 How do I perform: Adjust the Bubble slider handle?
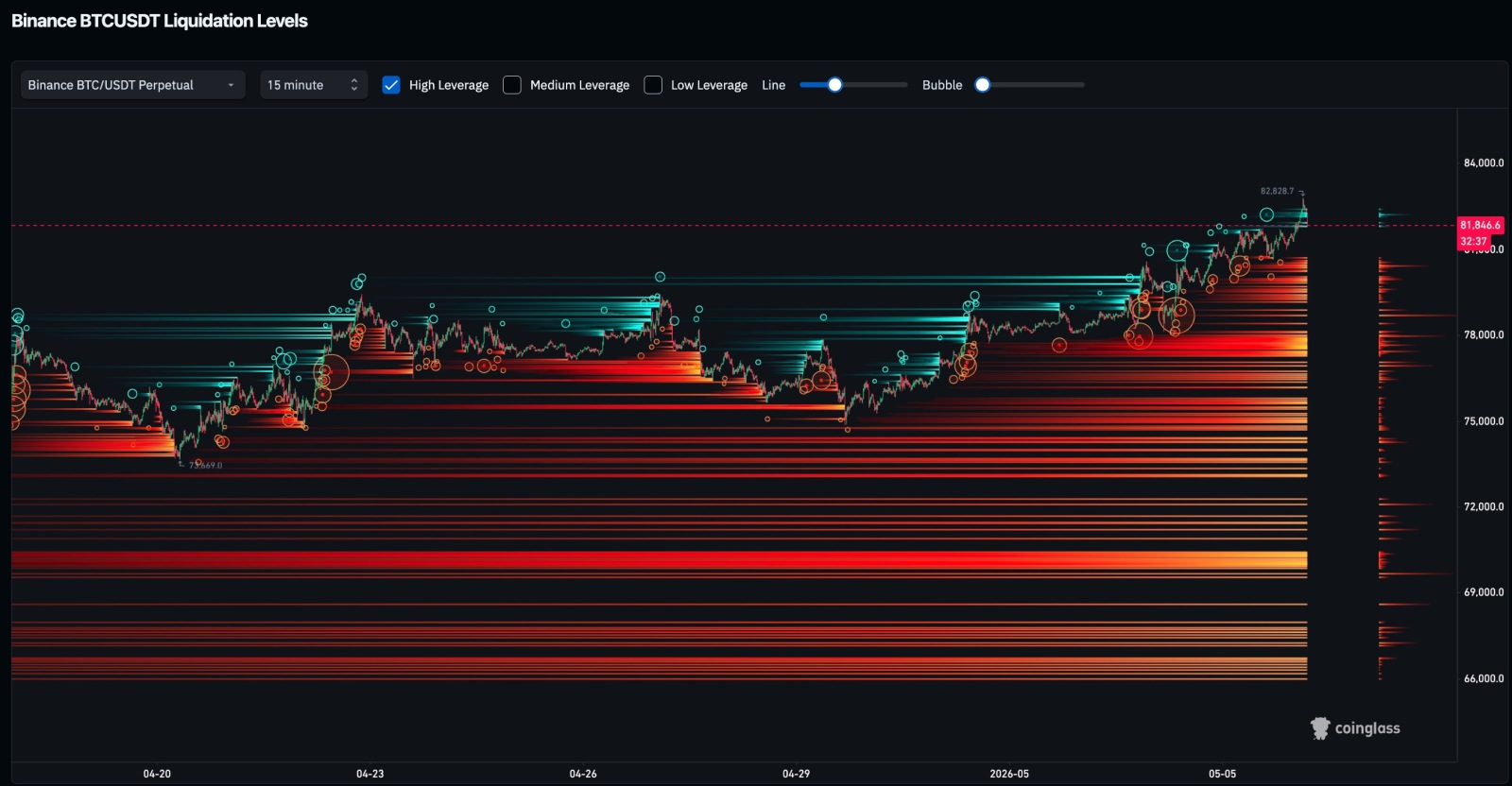pos(983,85)
